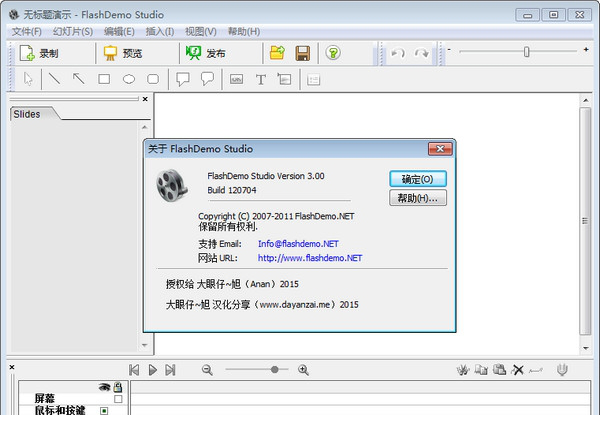Play the timeline

click(x=152, y=370)
